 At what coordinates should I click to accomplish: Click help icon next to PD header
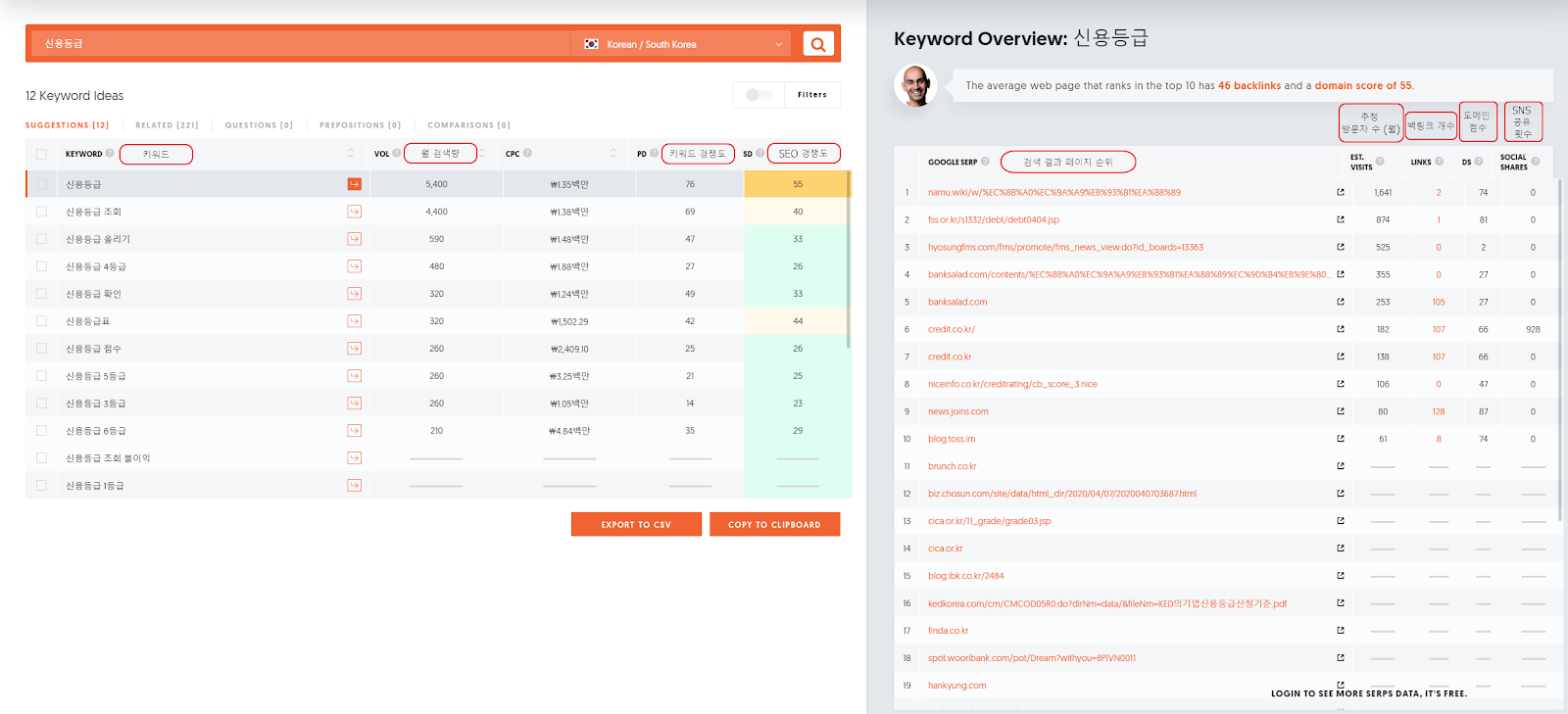654,153
